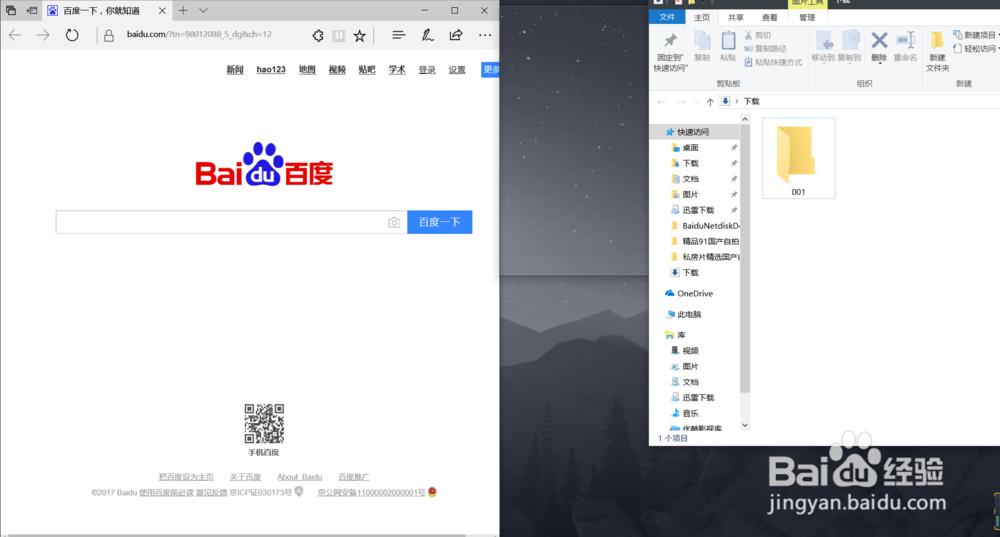Open the 地图 link on Baidu
The image size is (1000, 537).
(x=307, y=70)
